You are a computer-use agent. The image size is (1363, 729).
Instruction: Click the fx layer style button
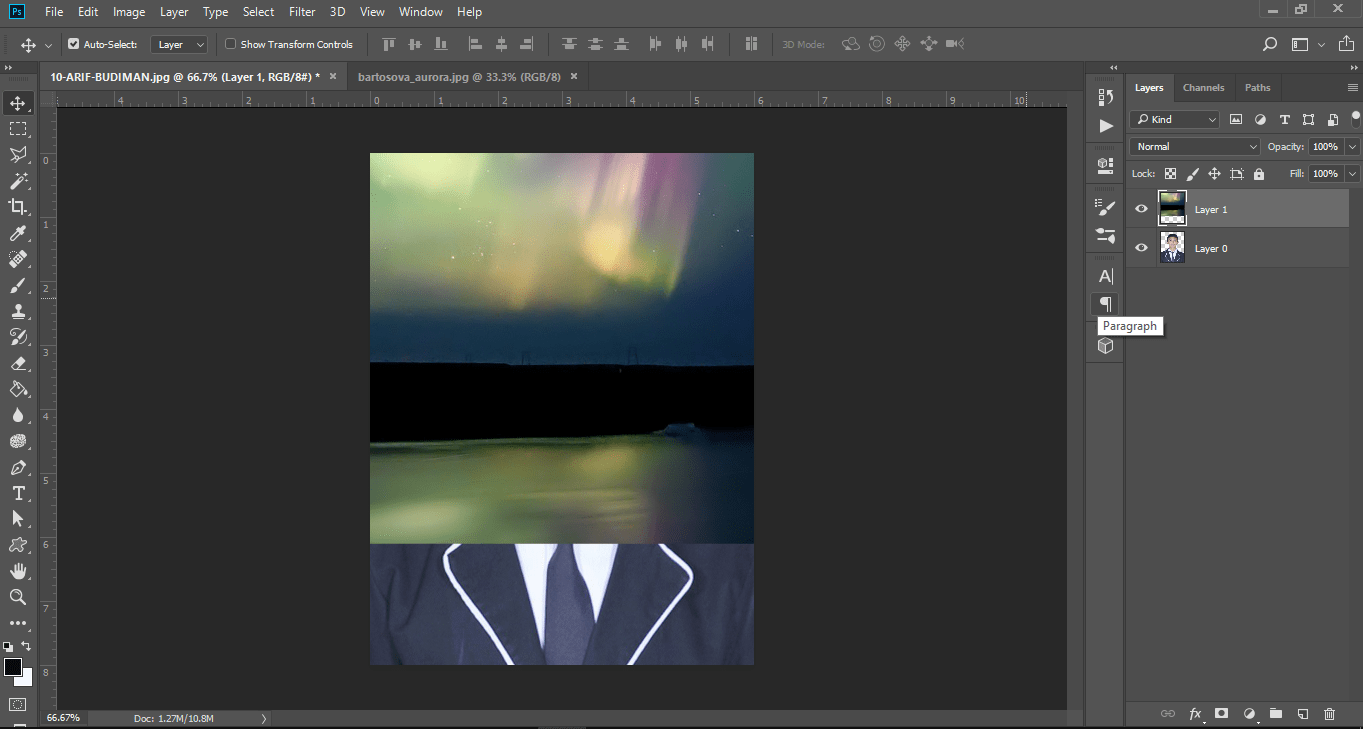coord(1195,714)
